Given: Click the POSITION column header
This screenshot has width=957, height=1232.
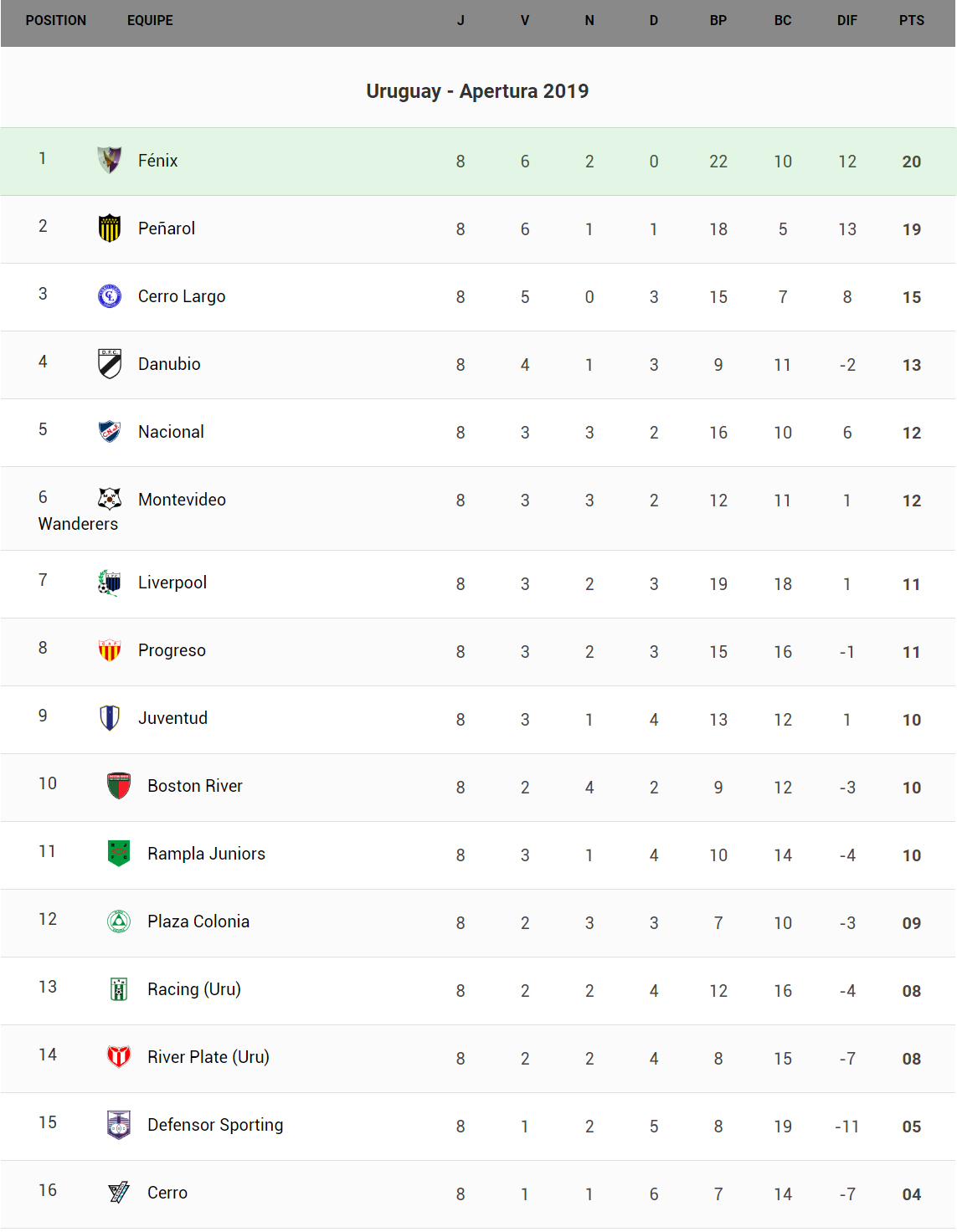Looking at the screenshot, I should click(x=56, y=21).
